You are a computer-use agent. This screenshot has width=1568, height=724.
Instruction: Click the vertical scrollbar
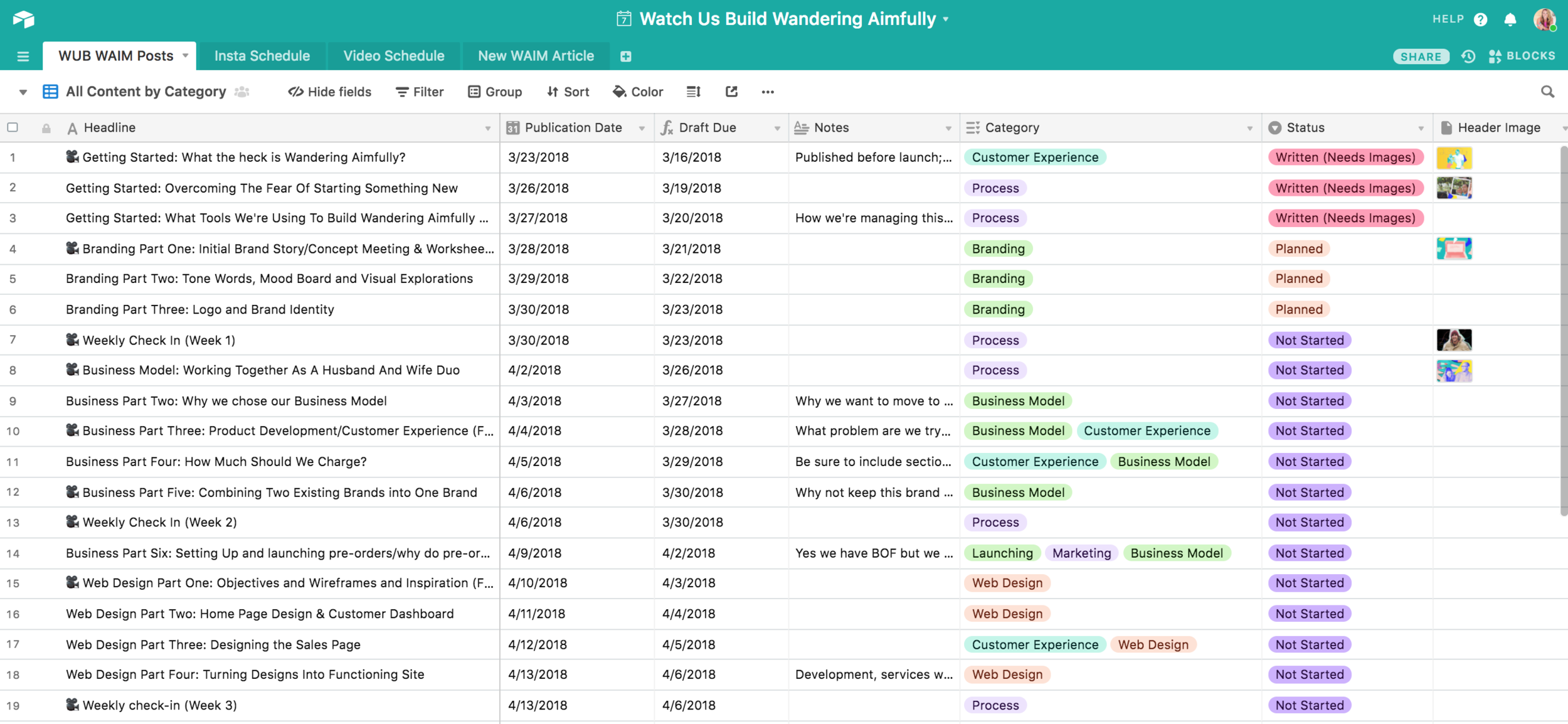pos(1564,331)
